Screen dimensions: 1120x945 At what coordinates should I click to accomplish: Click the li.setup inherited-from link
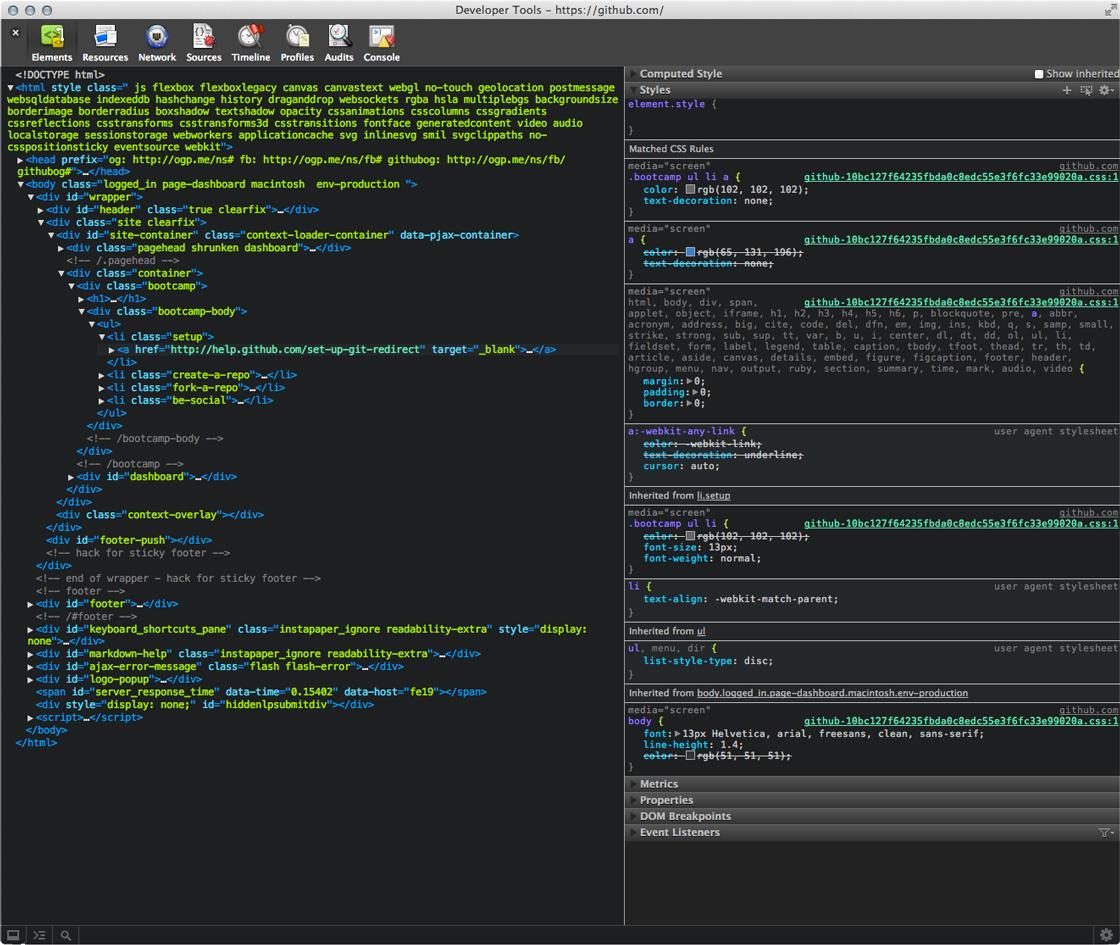tap(713, 496)
